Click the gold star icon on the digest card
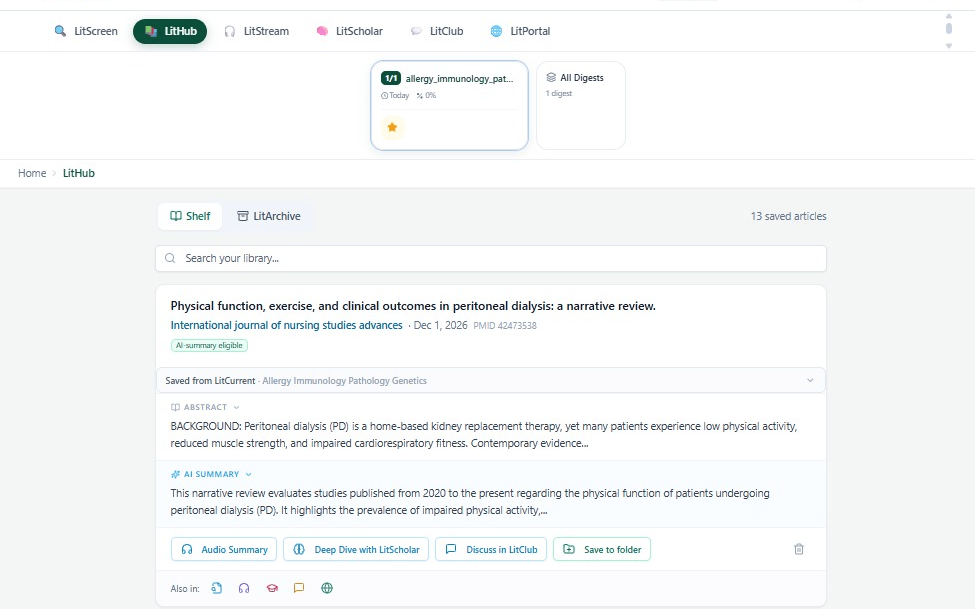This screenshot has height=609, width=975. coord(392,128)
